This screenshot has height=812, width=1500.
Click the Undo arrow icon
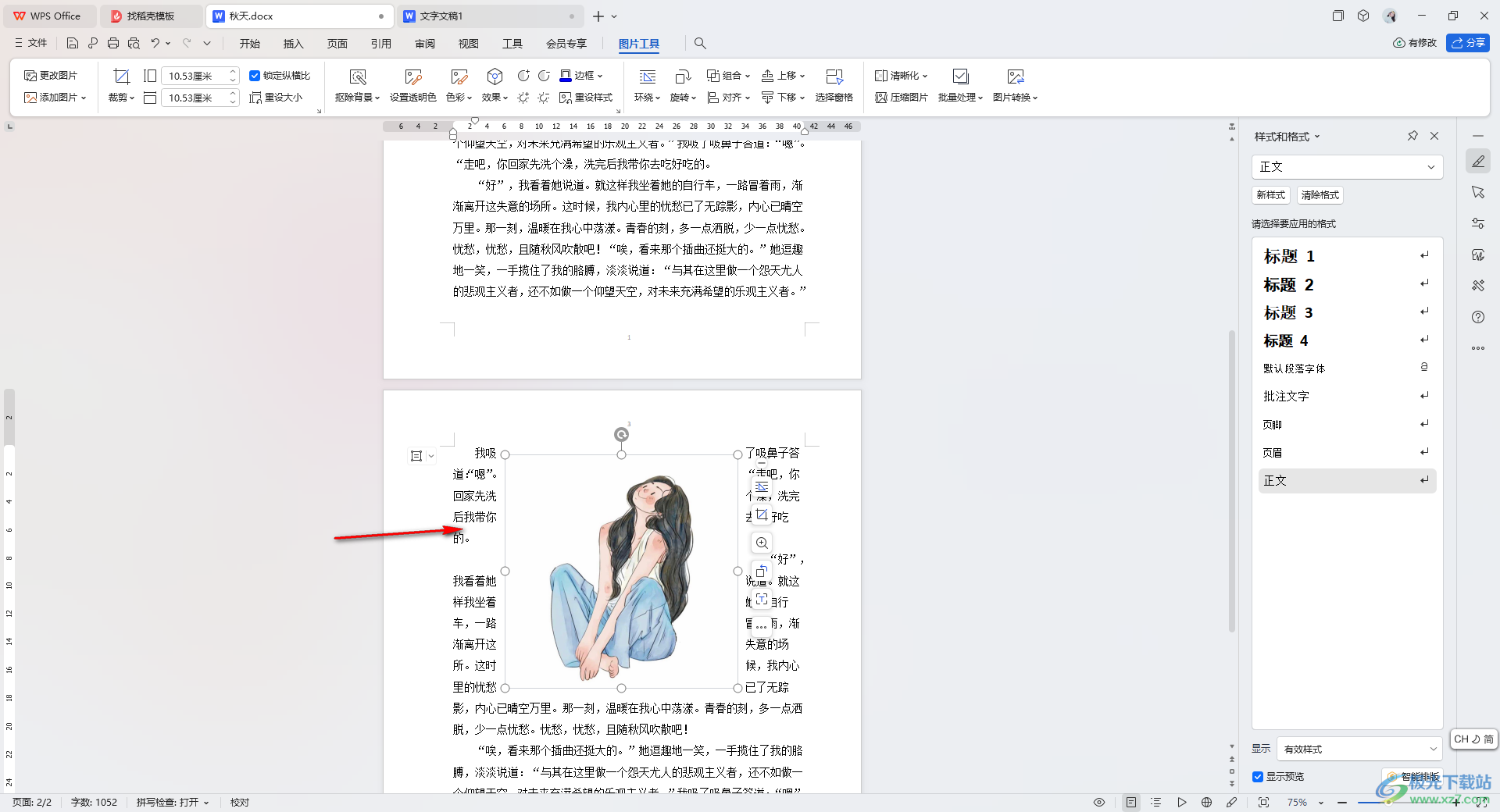[155, 43]
